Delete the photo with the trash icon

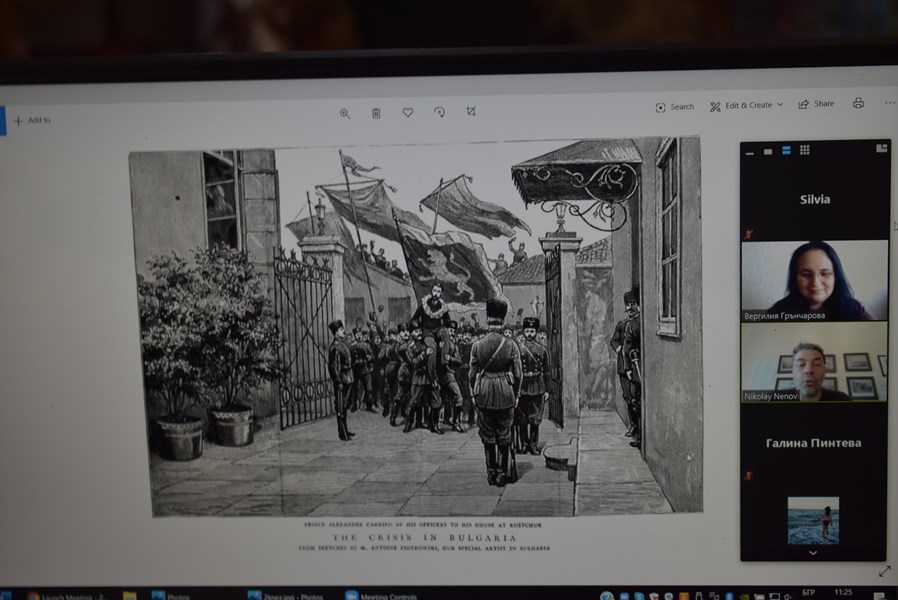pyautogui.click(x=376, y=113)
